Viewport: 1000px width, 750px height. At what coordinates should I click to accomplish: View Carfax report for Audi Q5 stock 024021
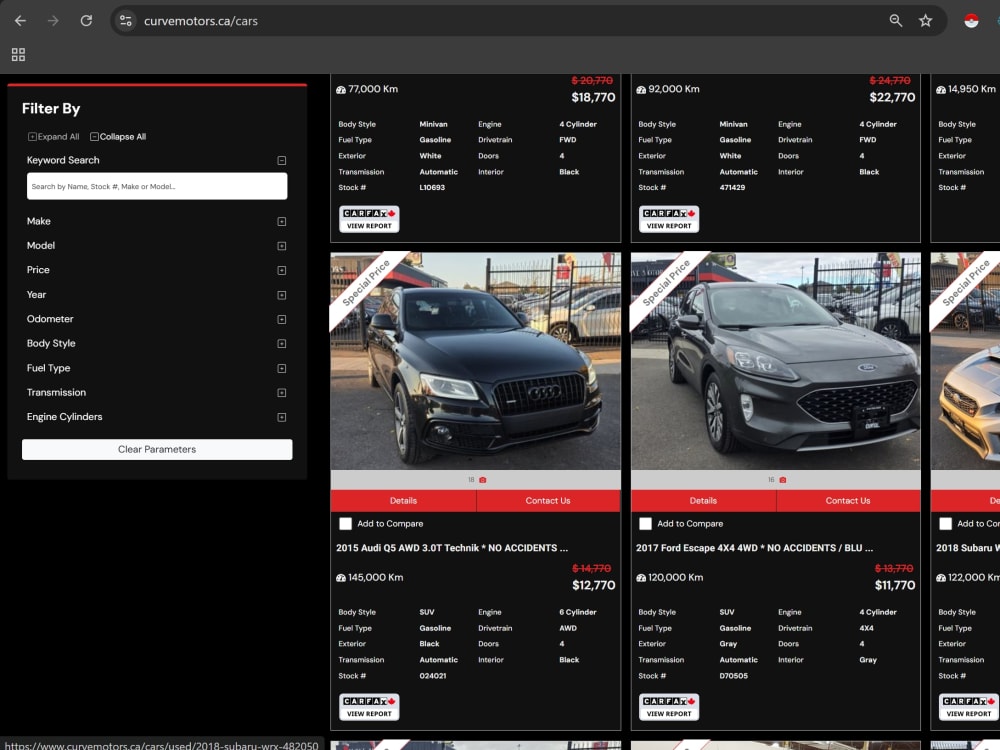(x=369, y=707)
